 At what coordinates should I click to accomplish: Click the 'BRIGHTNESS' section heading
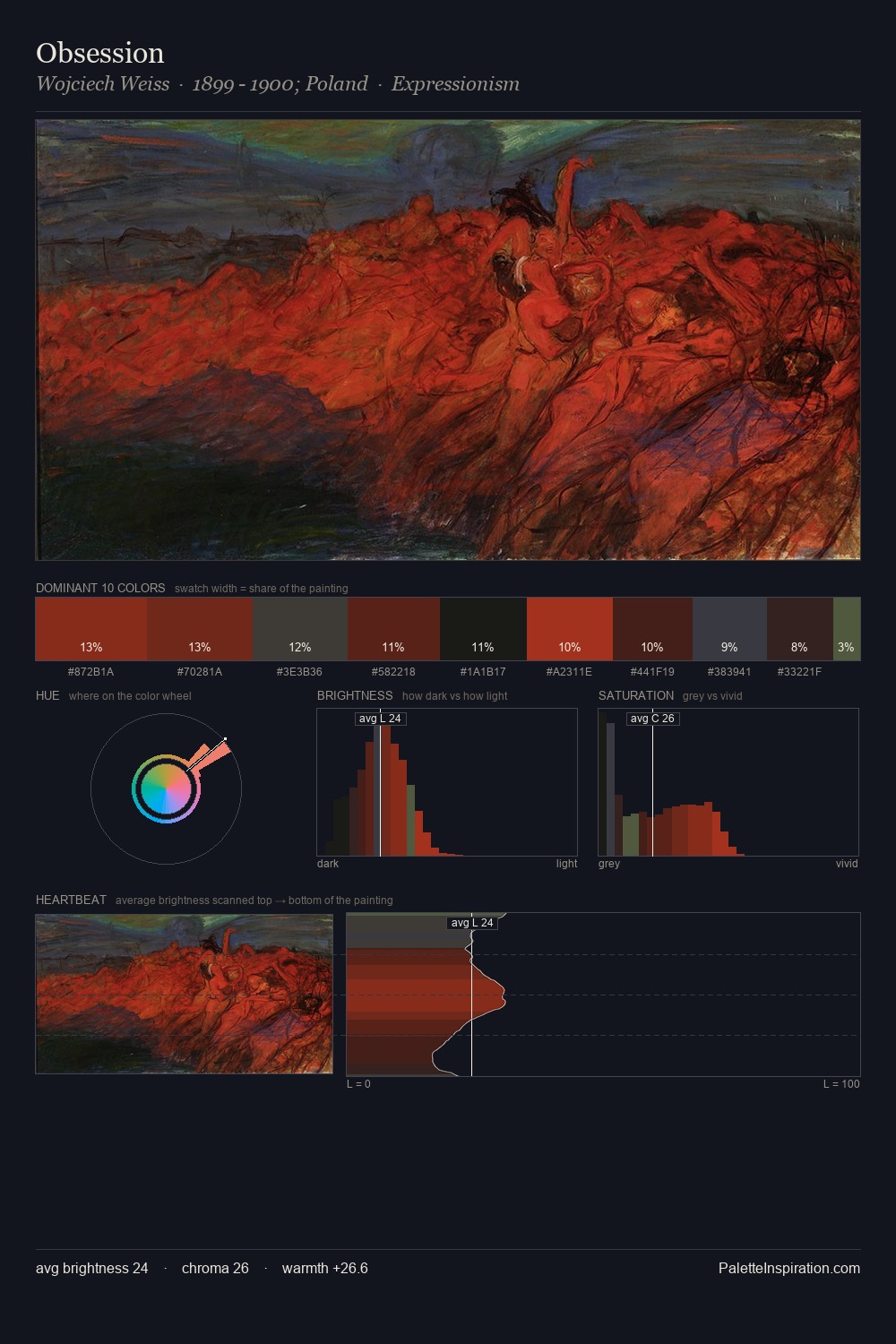[x=355, y=695]
